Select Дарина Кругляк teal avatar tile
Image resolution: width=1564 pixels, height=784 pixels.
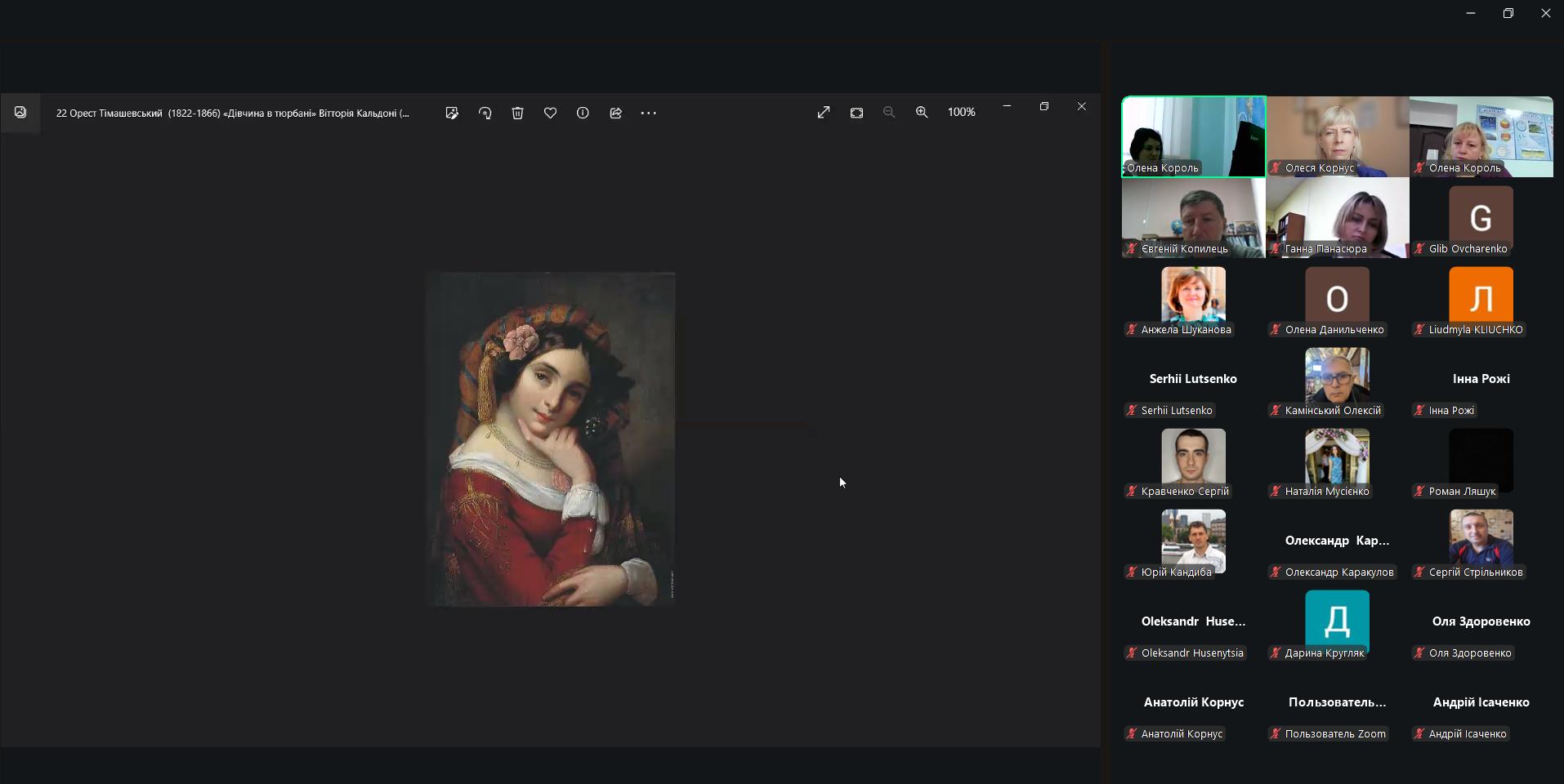coord(1337,621)
